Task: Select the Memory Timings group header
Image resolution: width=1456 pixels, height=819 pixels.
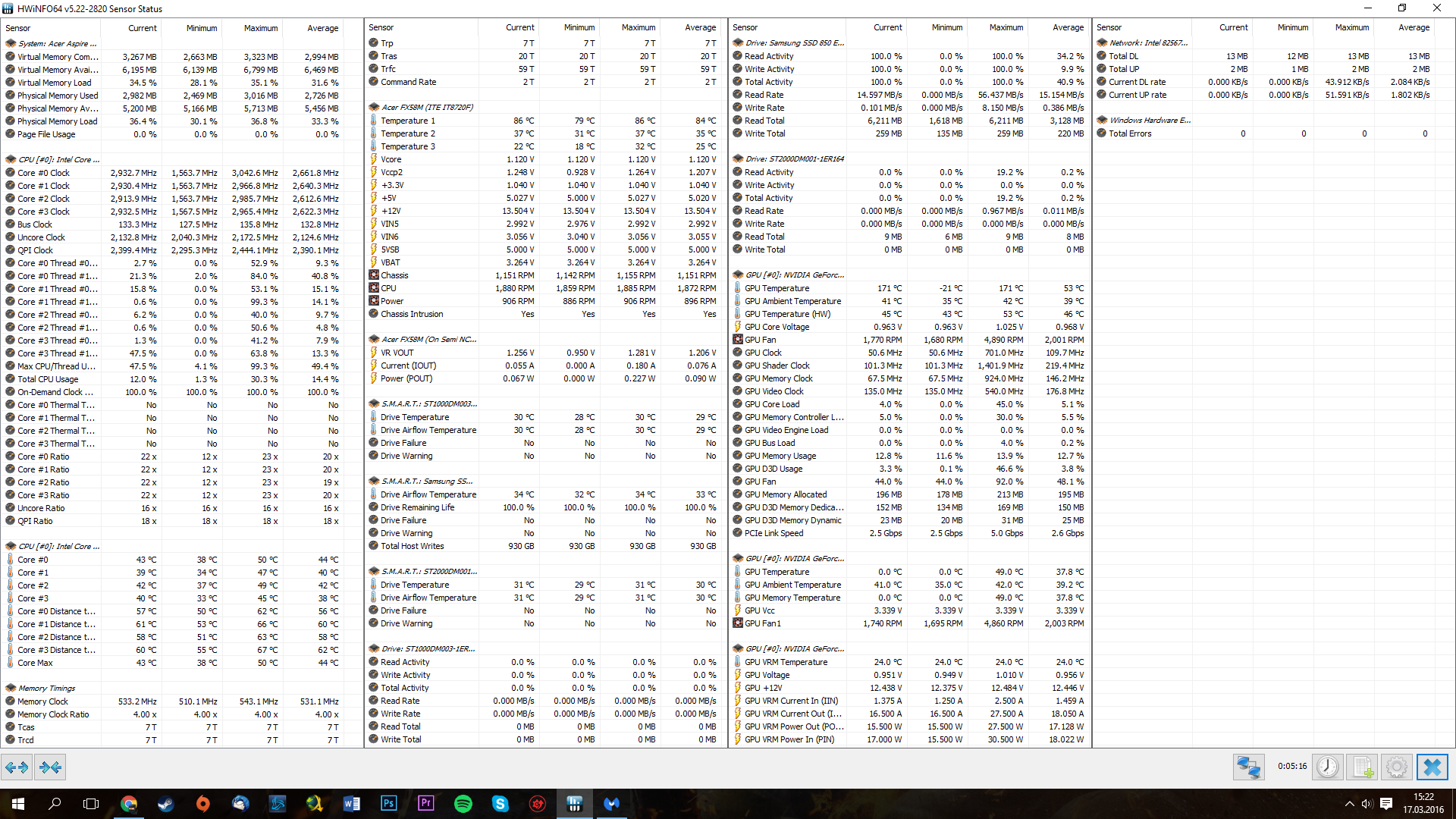Action: pyautogui.click(x=46, y=689)
